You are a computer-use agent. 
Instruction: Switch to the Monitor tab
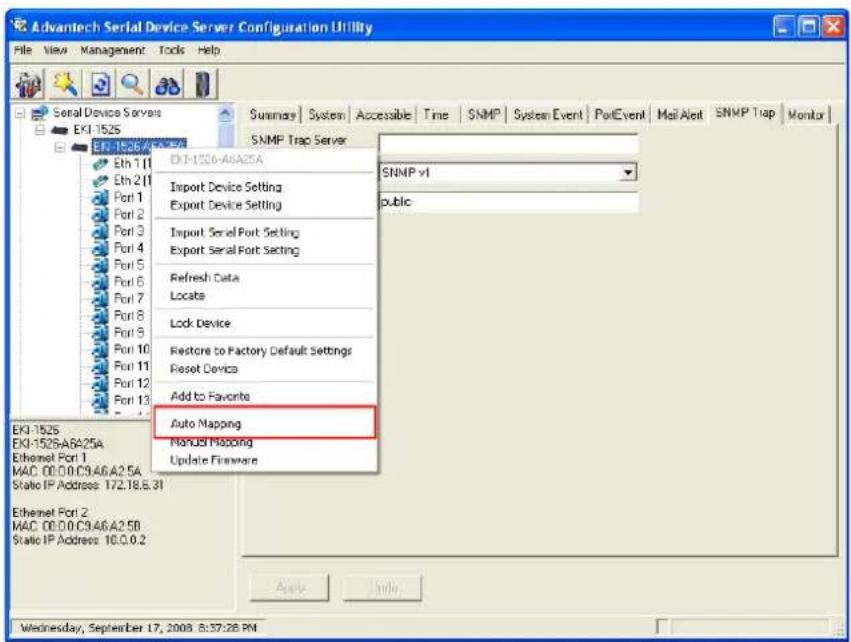point(806,115)
